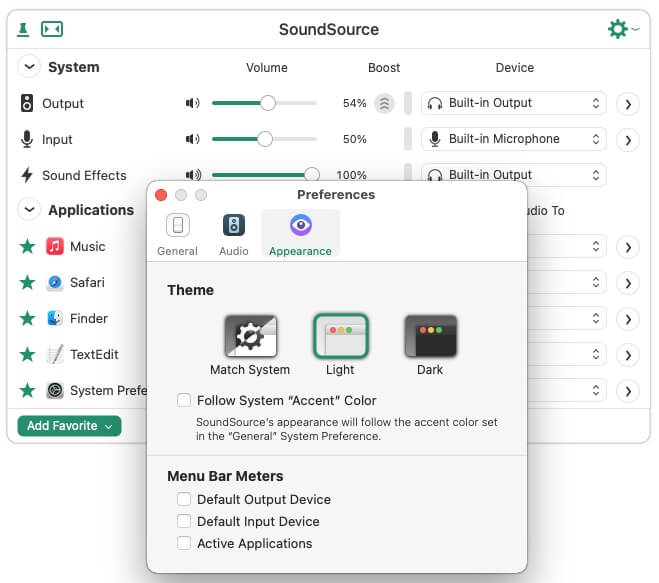The height and width of the screenshot is (583, 659).
Task: Open the TextEdit row device stepper
Action: point(596,354)
